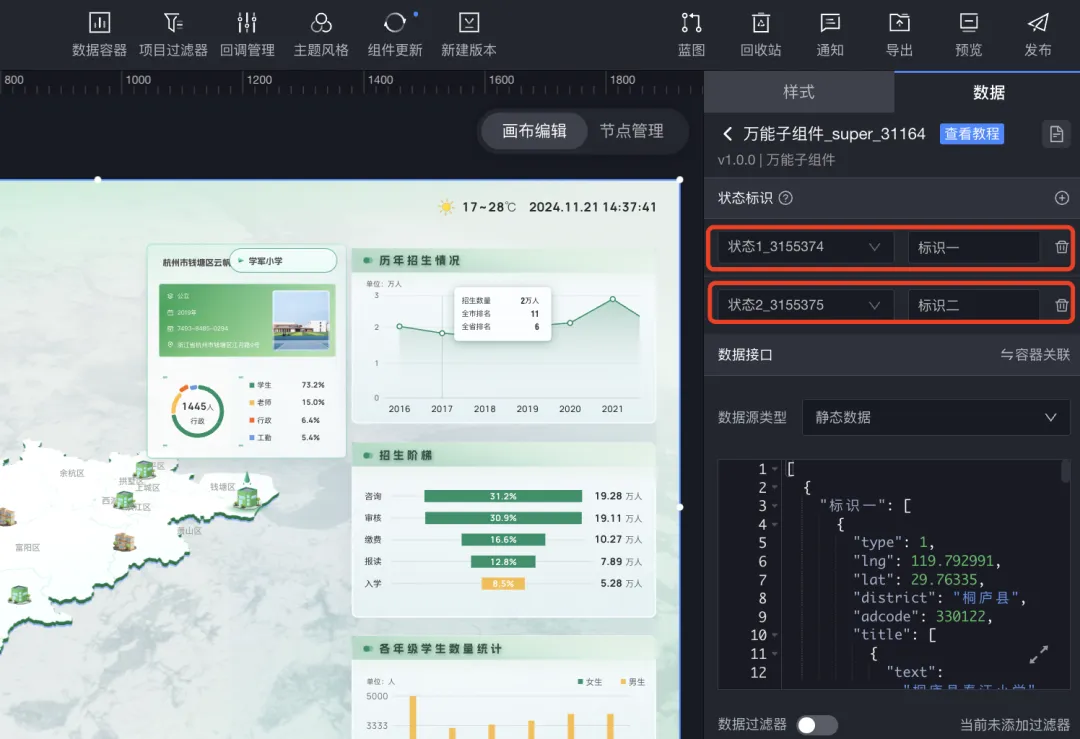Click the 组件更新 component update icon

(x=395, y=23)
